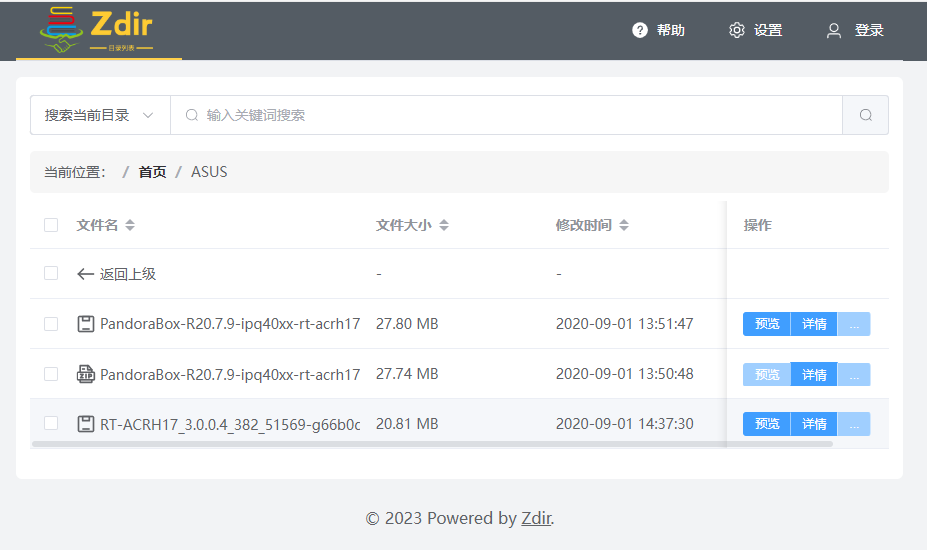Image resolution: width=927 pixels, height=550 pixels.
Task: Click 预览 button for first PandoraBox file
Action: coord(767,324)
